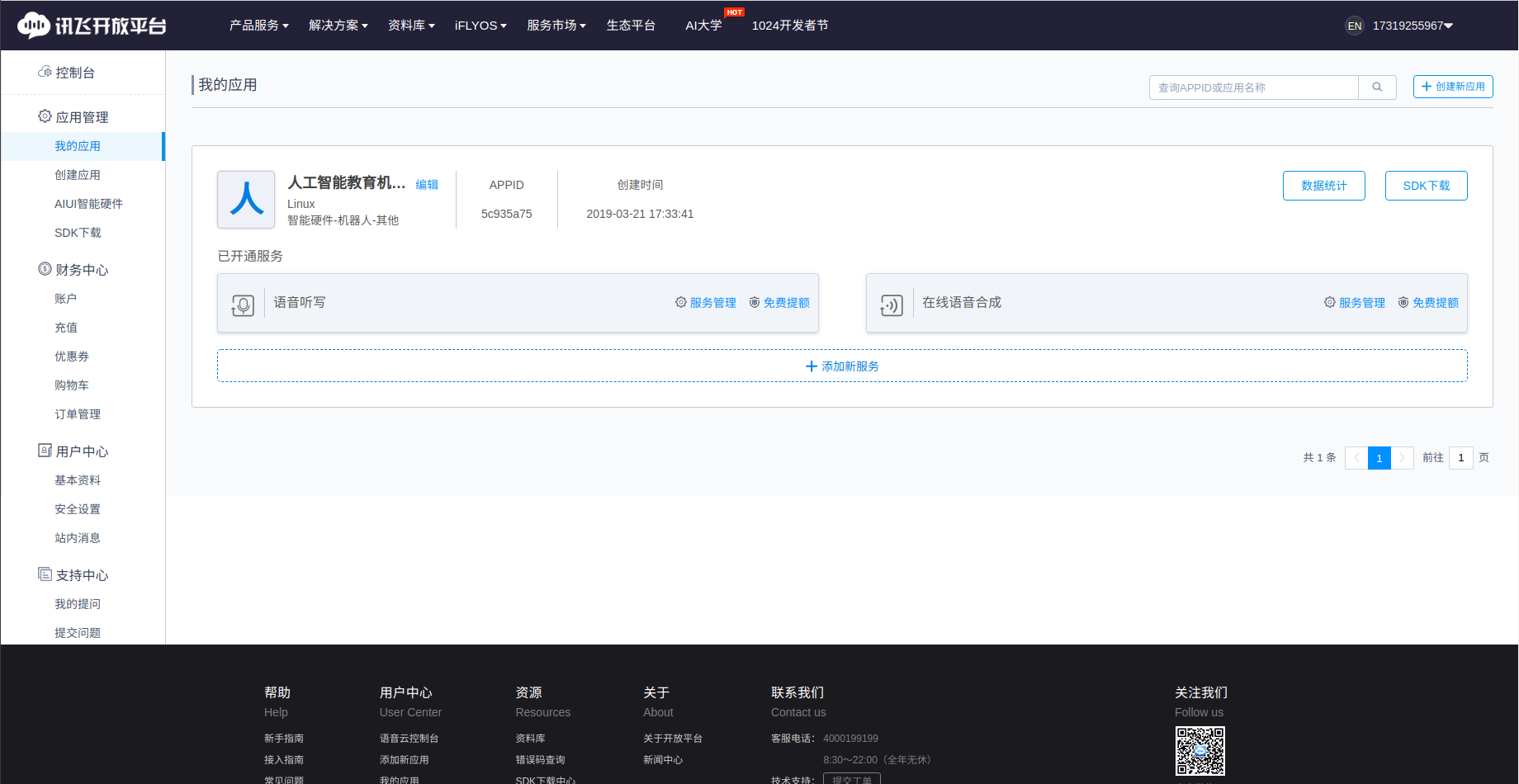Select the 在线语音合成 speaker service icon
The height and width of the screenshot is (784, 1519).
[891, 304]
